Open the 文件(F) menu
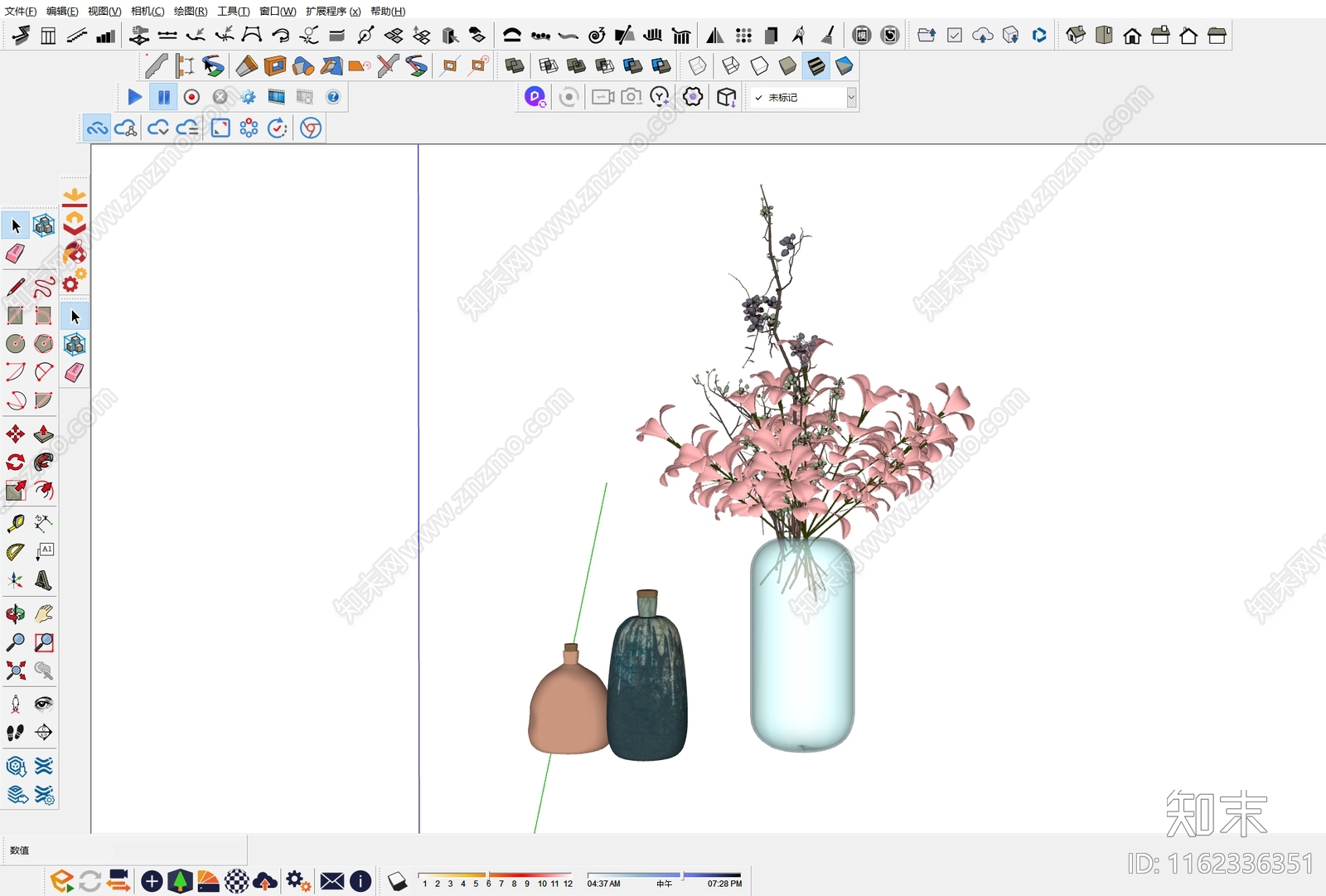1326x896 pixels. click(x=21, y=11)
